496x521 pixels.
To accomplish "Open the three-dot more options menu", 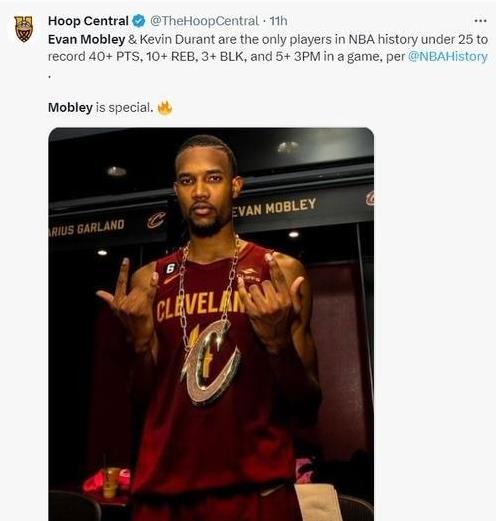I will [x=480, y=21].
